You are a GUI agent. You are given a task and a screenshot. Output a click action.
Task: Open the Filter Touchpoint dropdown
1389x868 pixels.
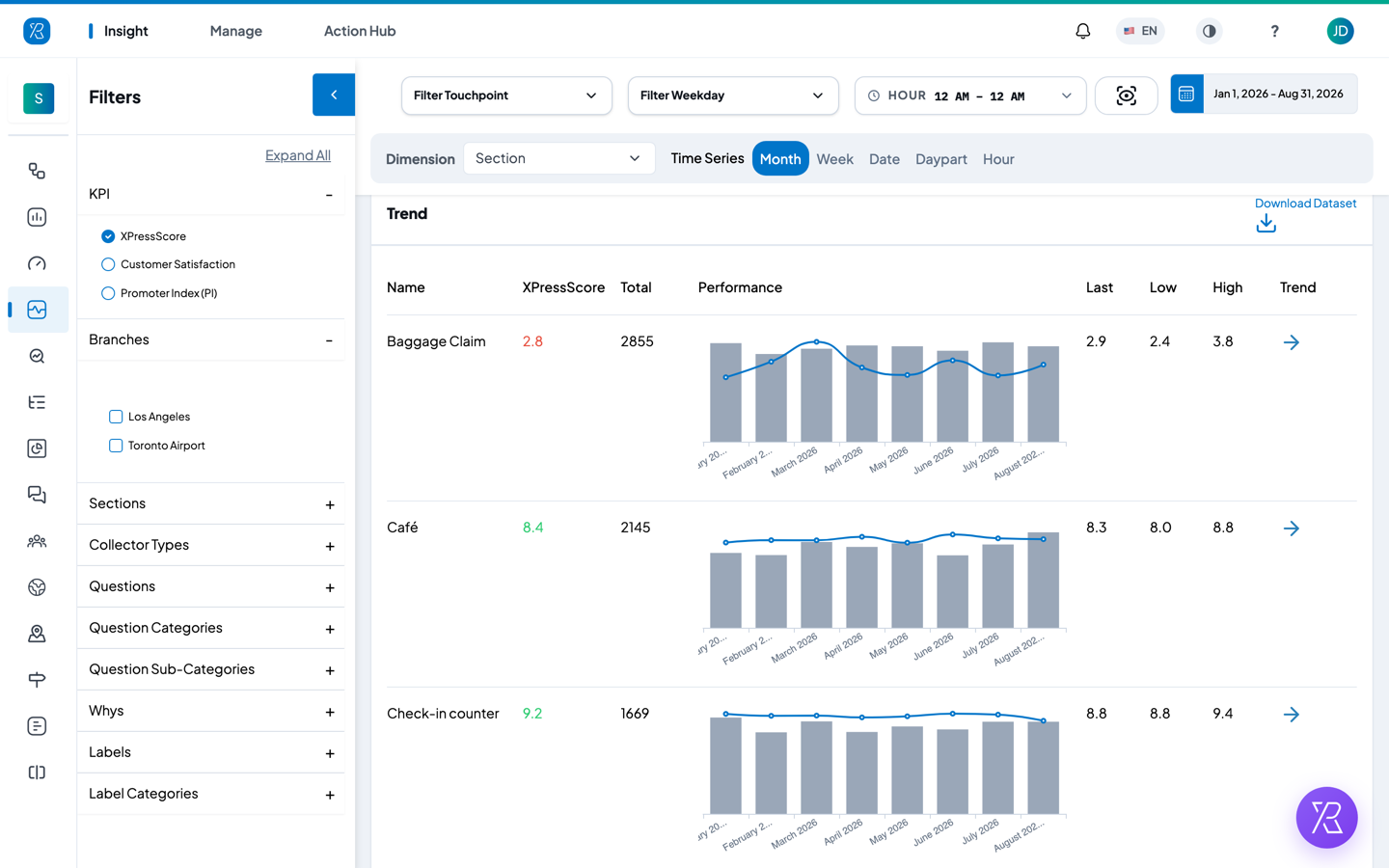pyautogui.click(x=506, y=95)
